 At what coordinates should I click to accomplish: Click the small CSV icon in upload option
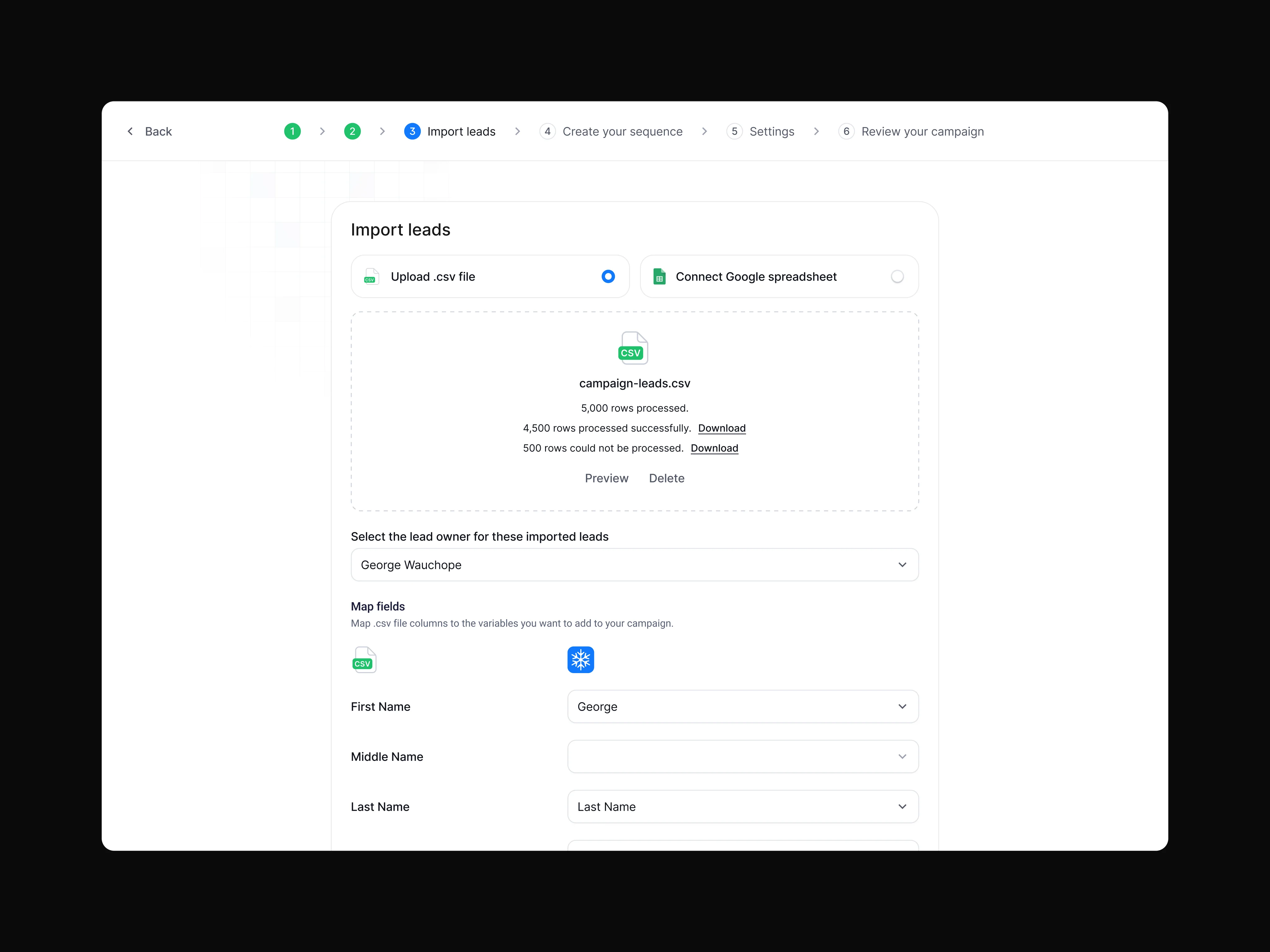(371, 277)
